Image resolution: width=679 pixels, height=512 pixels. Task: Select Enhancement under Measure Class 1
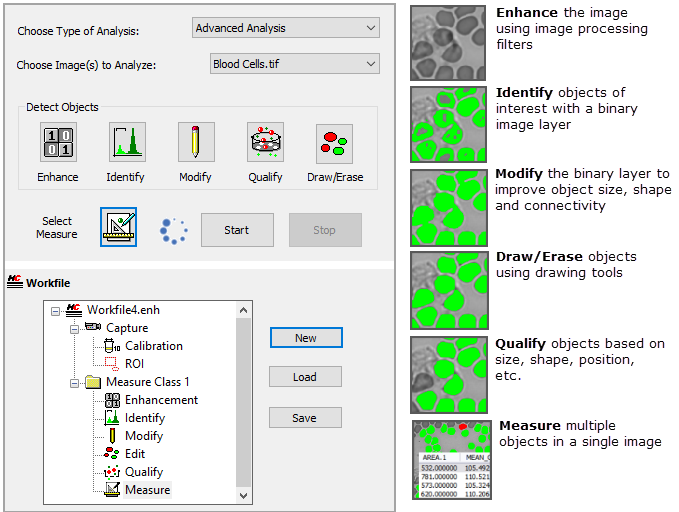pyautogui.click(x=161, y=400)
